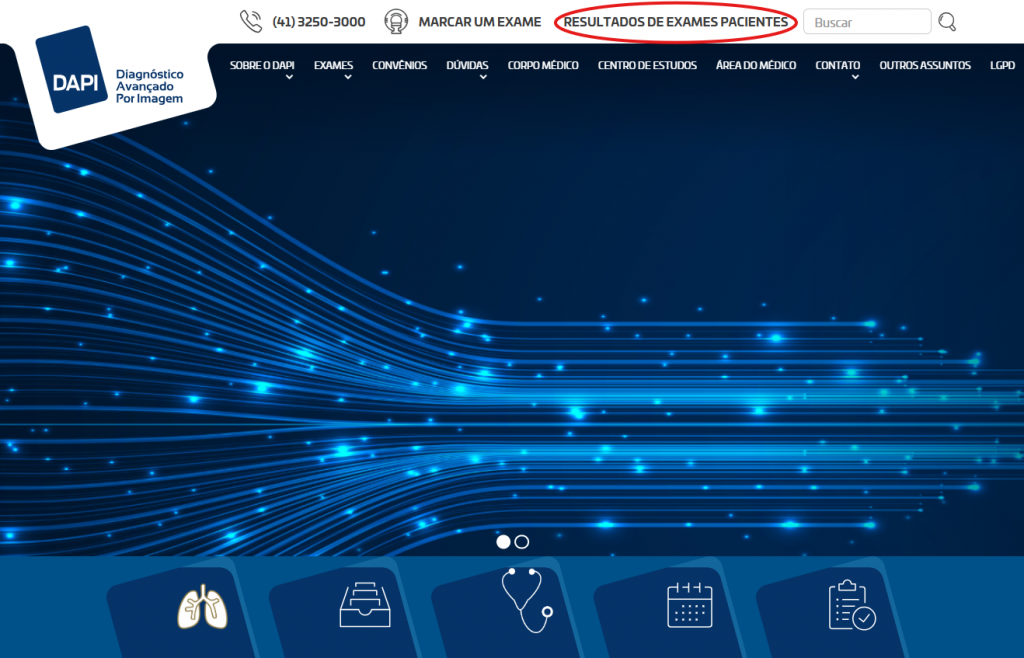Expand the Exames dropdown menu
The width and height of the screenshot is (1024, 658).
[x=333, y=66]
